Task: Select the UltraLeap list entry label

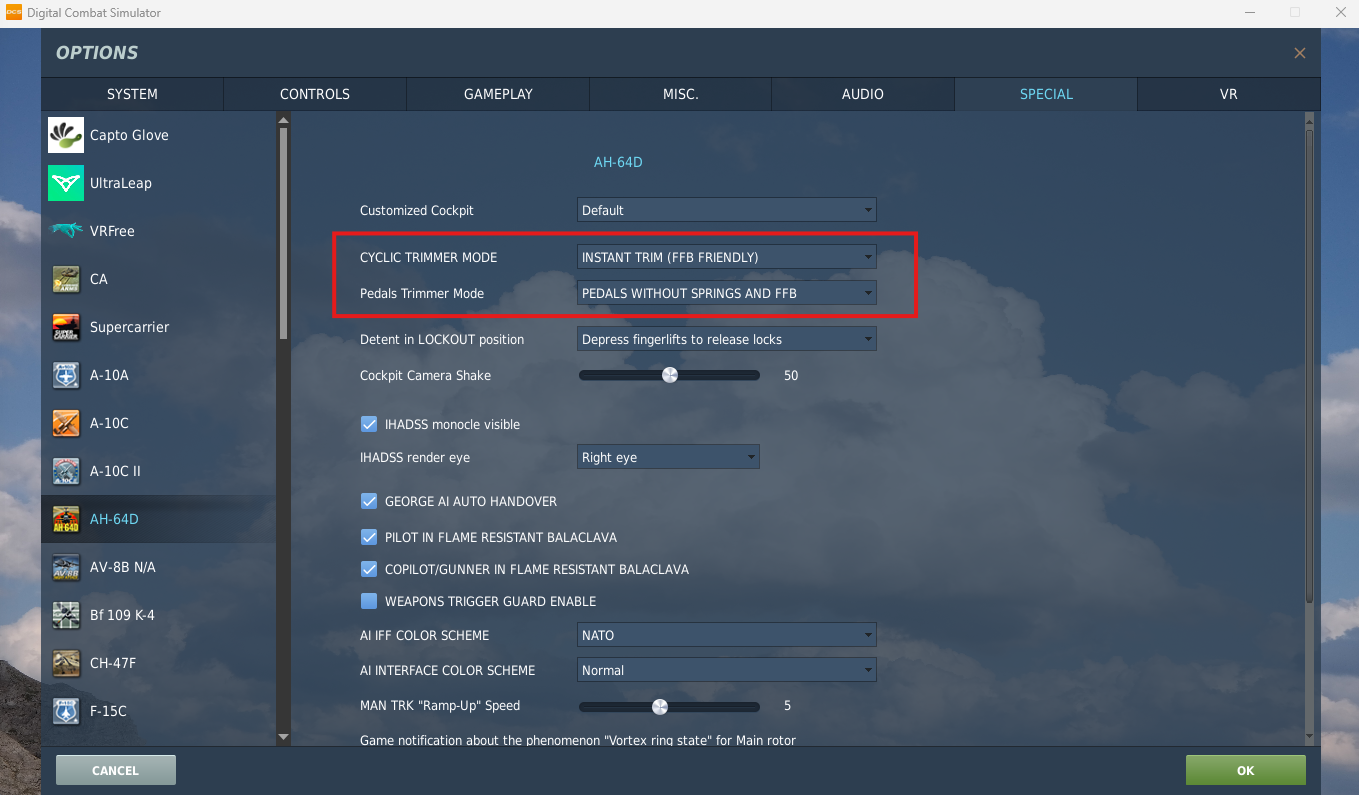Action: 121,183
